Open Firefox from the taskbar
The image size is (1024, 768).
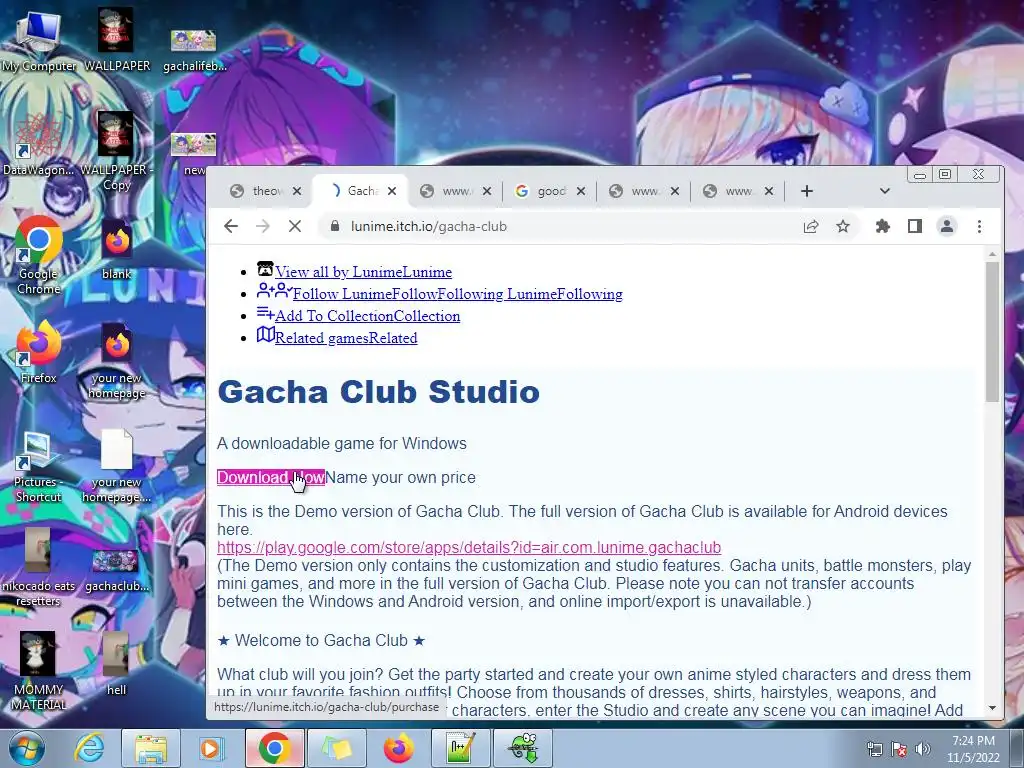(398, 748)
